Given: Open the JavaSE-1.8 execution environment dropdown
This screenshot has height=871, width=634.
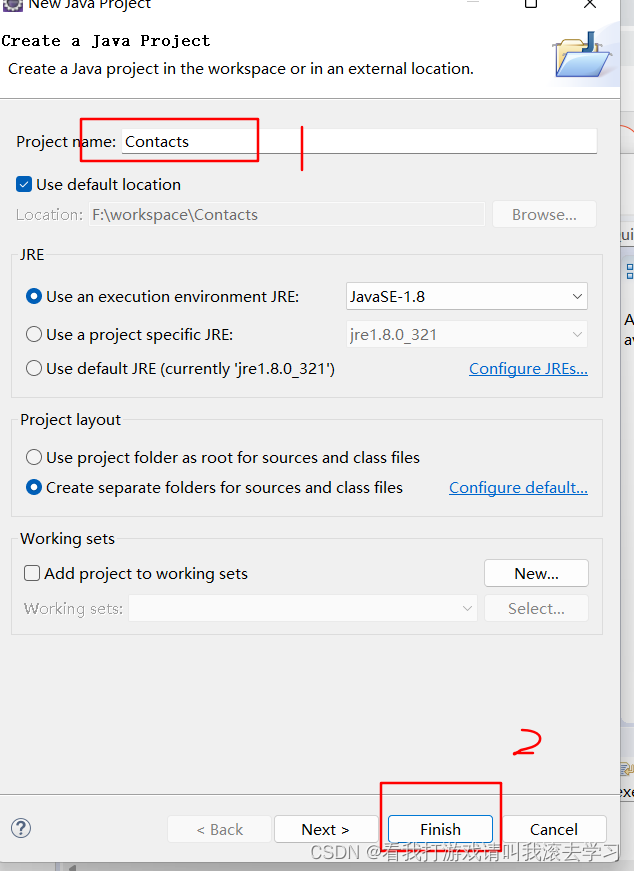Looking at the screenshot, I should pyautogui.click(x=576, y=296).
